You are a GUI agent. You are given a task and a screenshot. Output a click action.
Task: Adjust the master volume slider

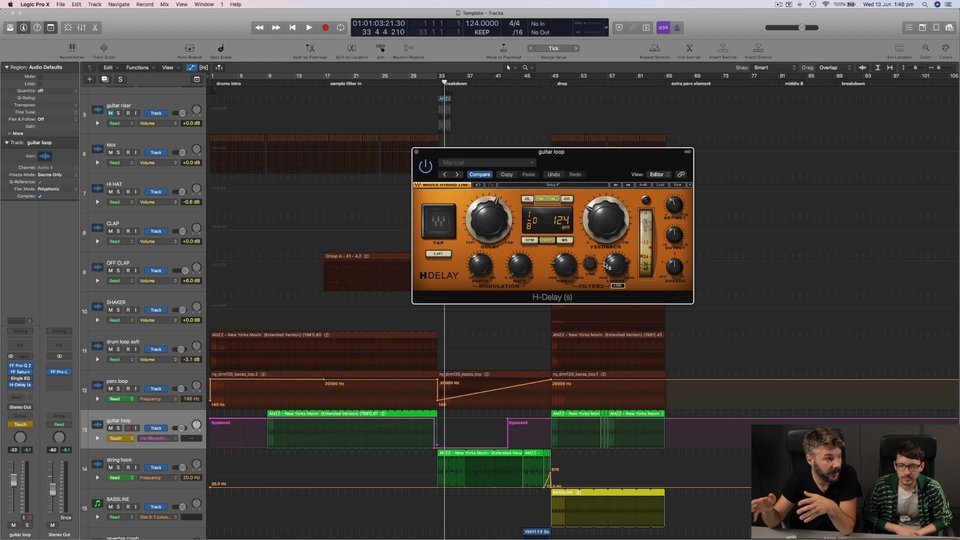tap(792, 28)
